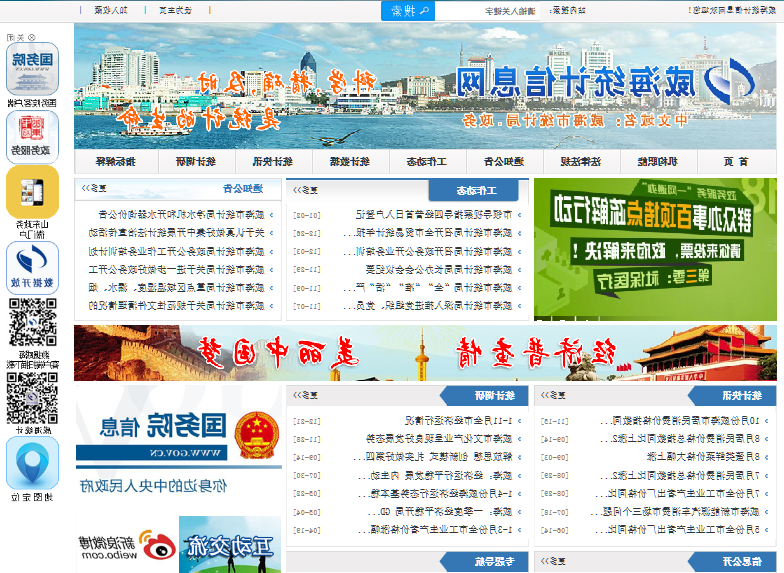Click 更多>> in the 统计快报 panel
Image resolution: width=784 pixels, height=573 pixels.
553,395
